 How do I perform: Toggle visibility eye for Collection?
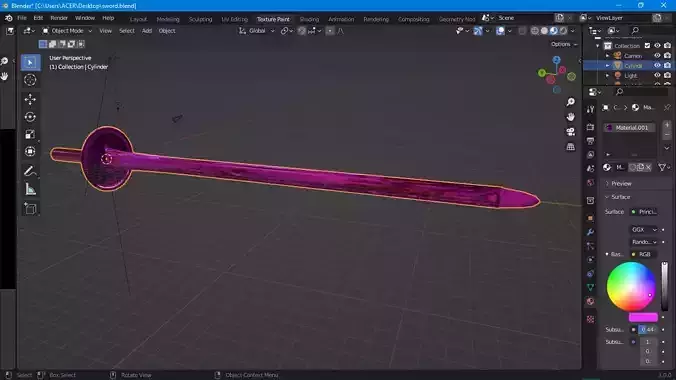[x=657, y=46]
